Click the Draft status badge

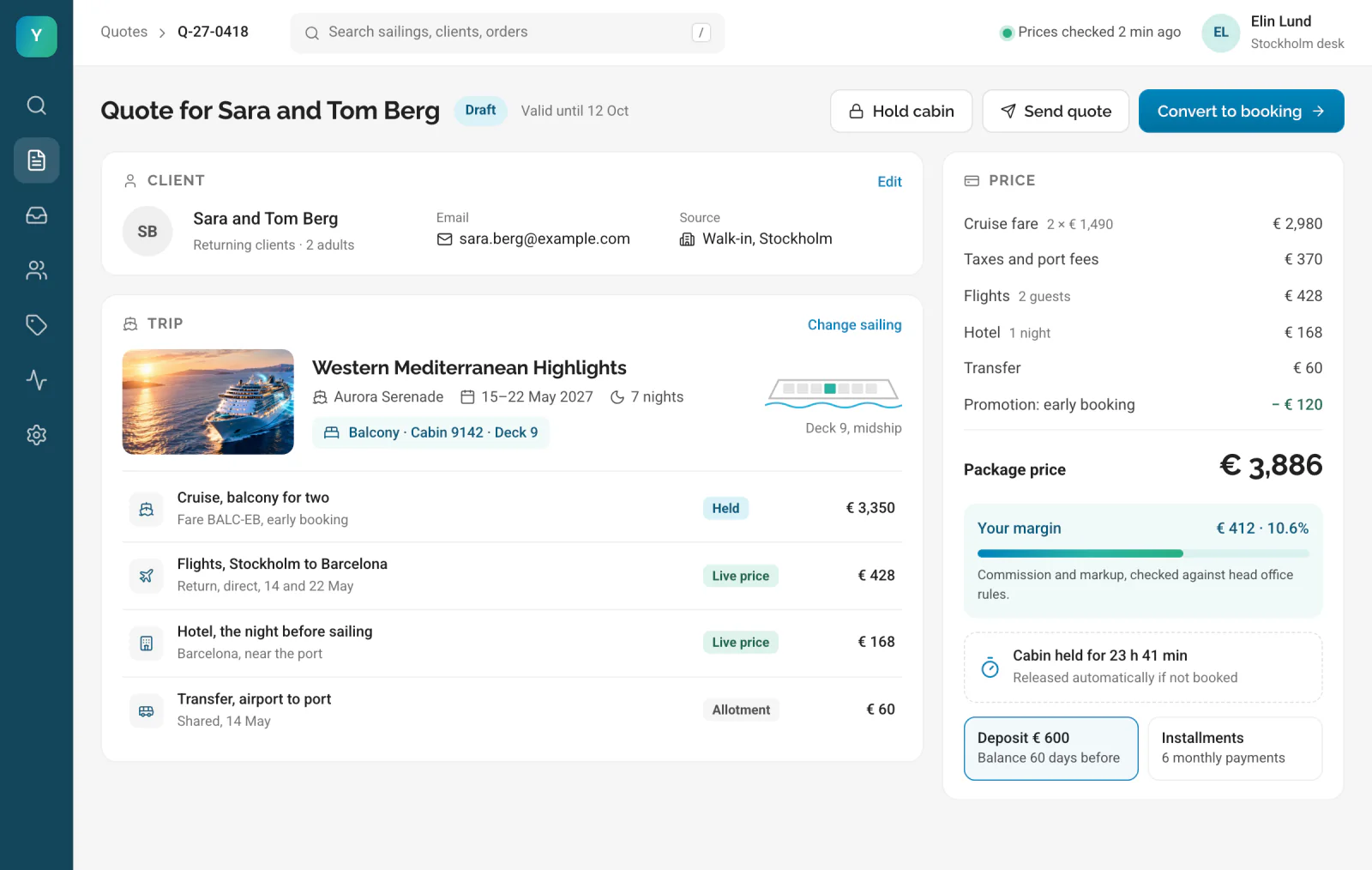point(480,111)
